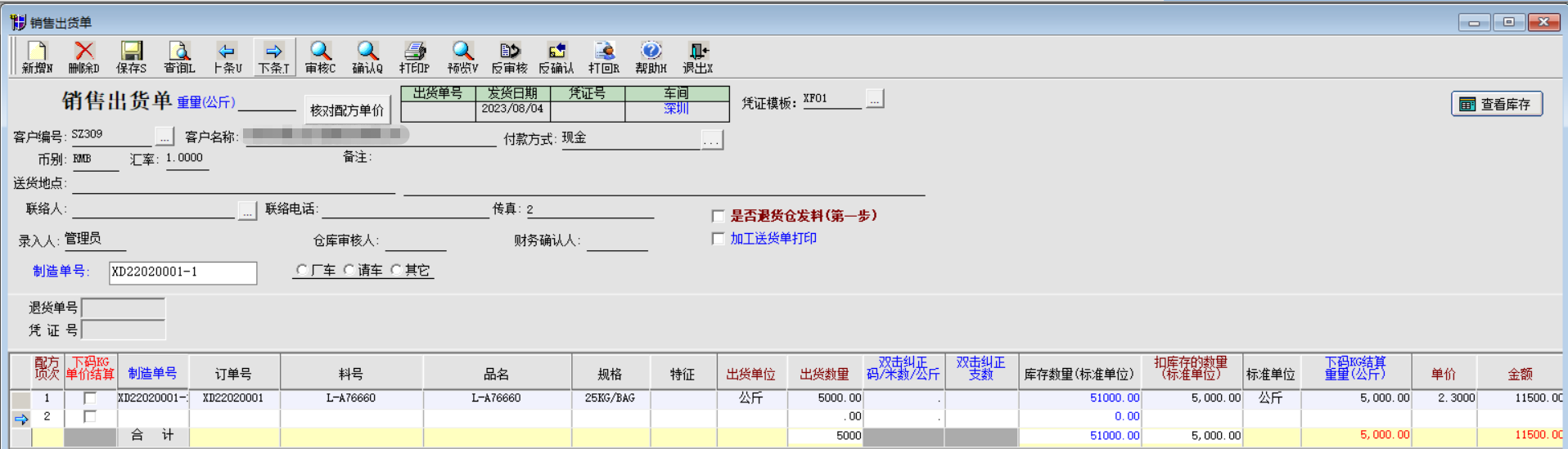Select the 其它 radio option
The width and height of the screenshot is (1568, 449).
tap(396, 270)
